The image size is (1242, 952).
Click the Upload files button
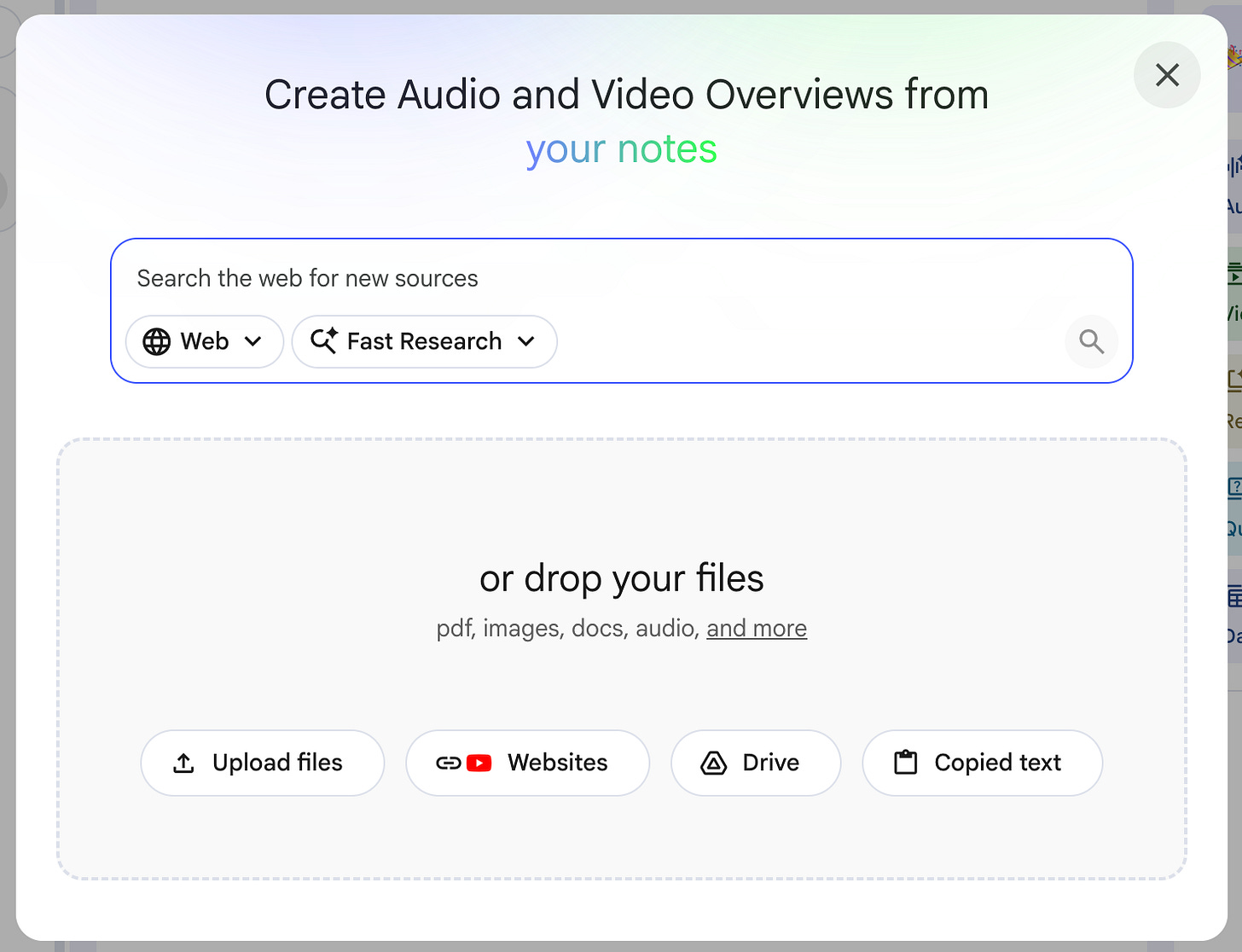click(x=263, y=763)
